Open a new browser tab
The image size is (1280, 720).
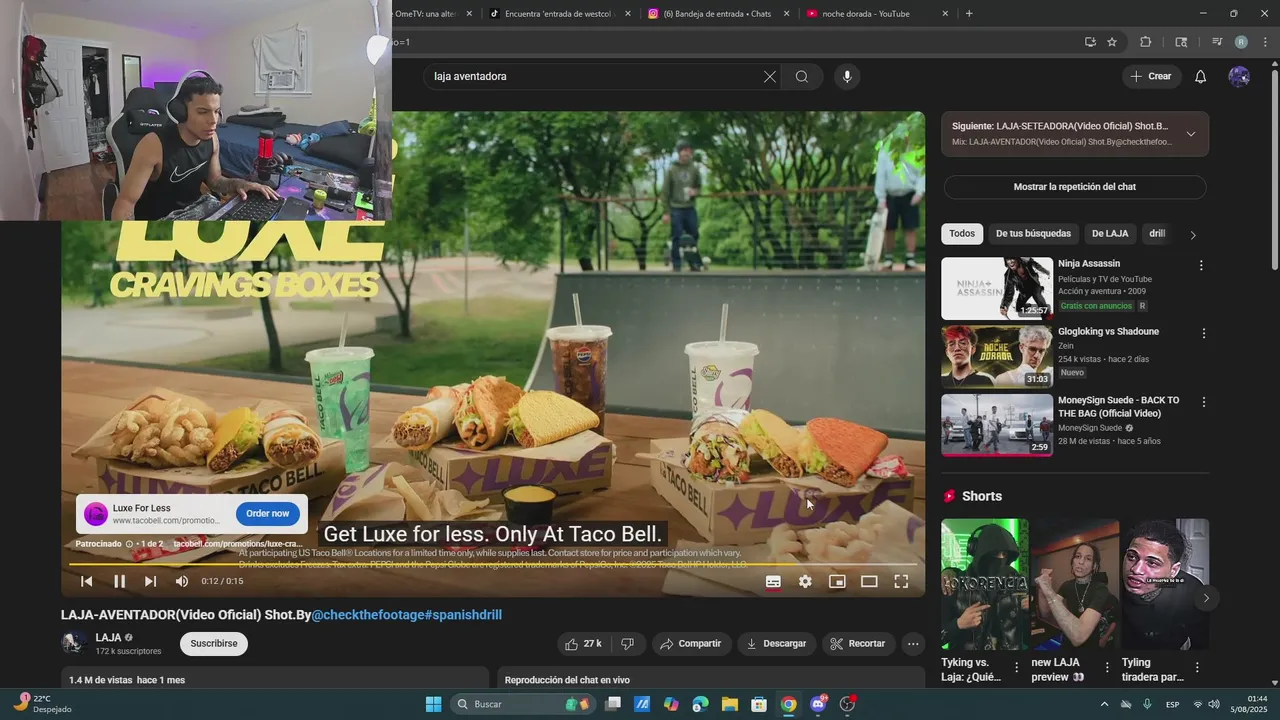point(969,14)
